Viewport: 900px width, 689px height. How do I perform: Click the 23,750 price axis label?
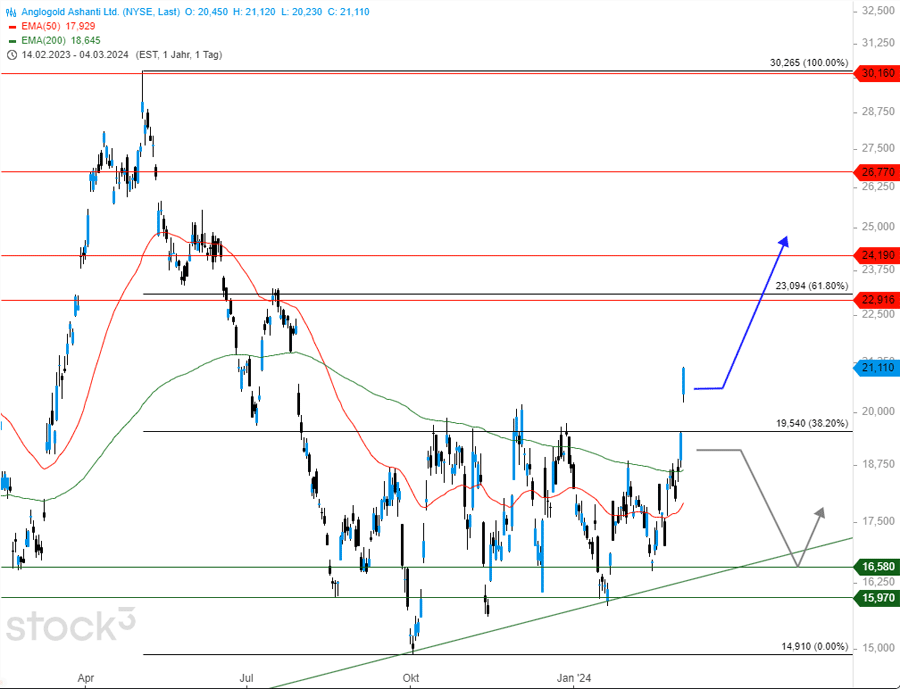878,269
